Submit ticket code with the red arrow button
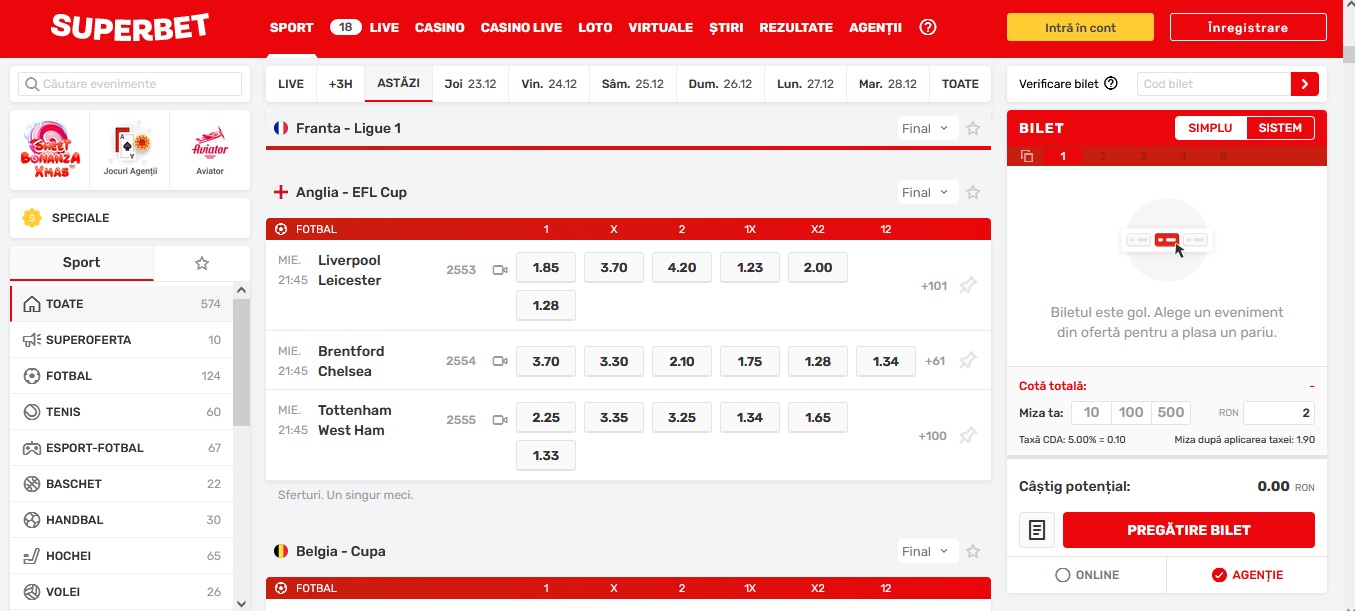1360x611 pixels. [1305, 84]
